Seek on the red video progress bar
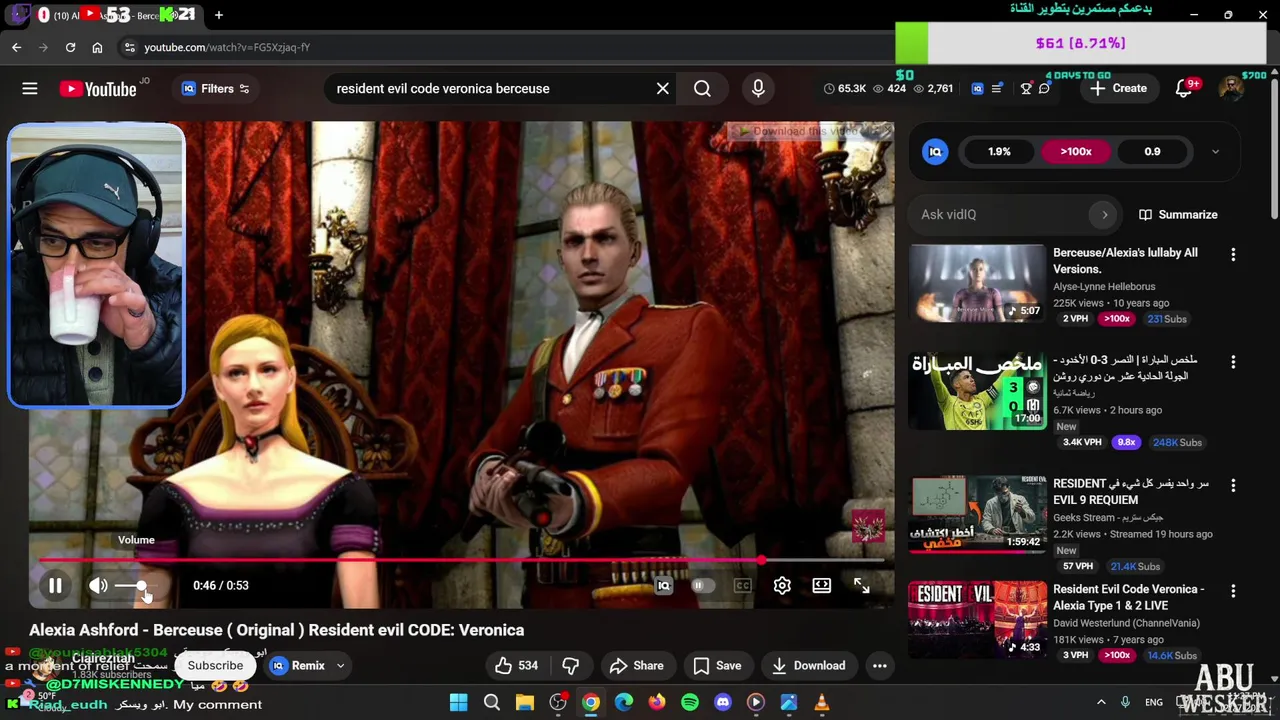Image resolution: width=1280 pixels, height=720 pixels. [462, 560]
